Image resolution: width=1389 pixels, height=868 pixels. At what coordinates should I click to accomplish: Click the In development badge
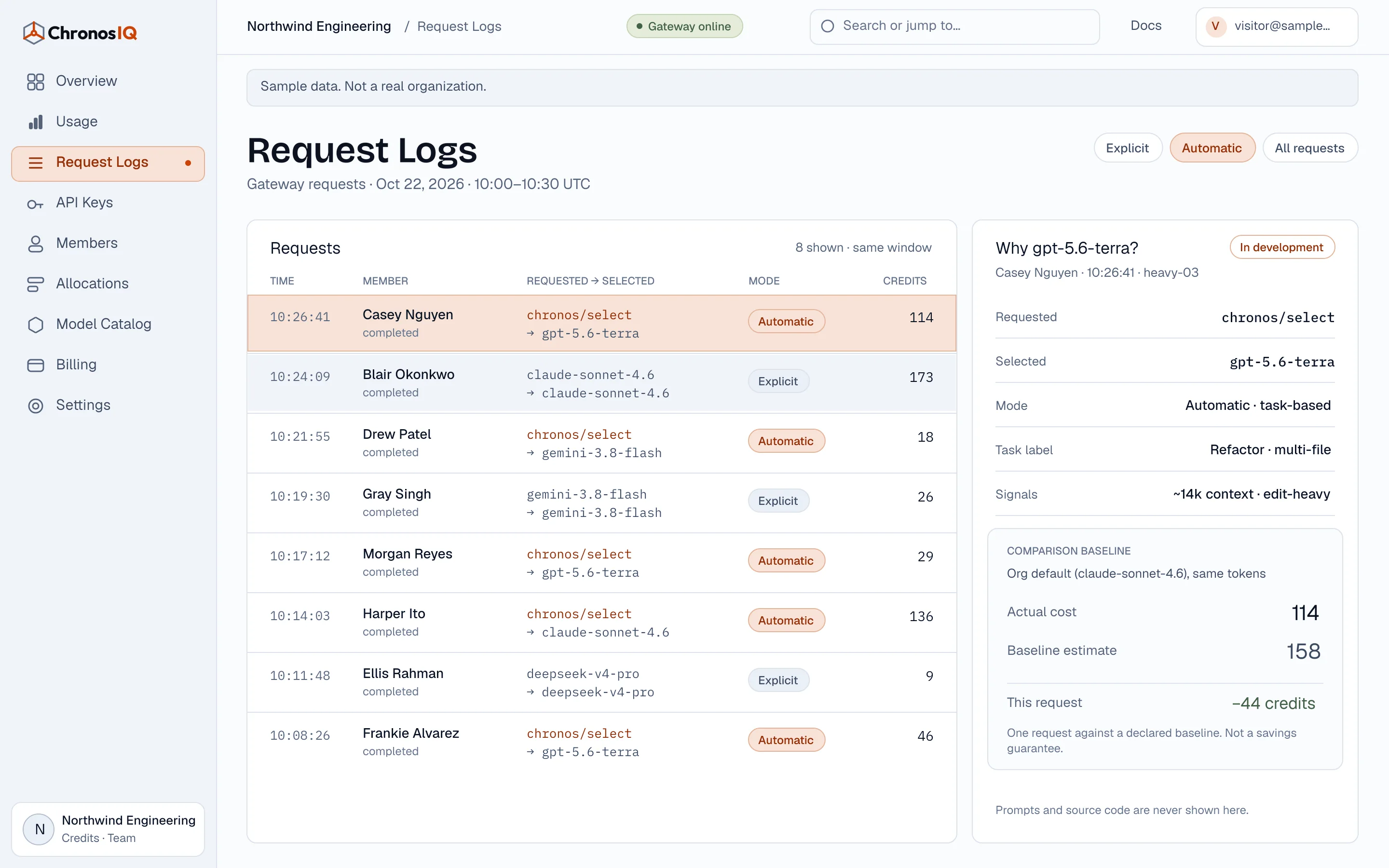click(x=1281, y=247)
